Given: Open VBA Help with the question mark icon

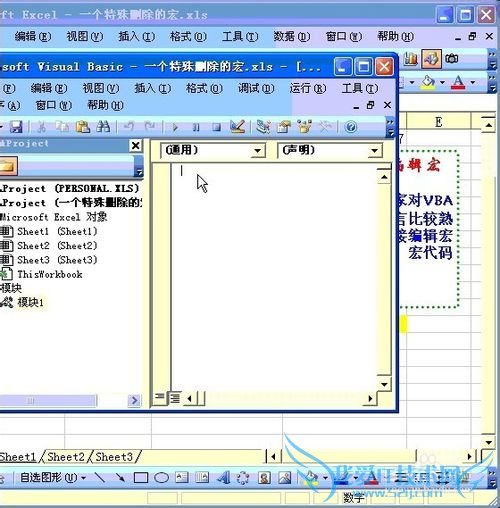Looking at the screenshot, I should [x=351, y=127].
